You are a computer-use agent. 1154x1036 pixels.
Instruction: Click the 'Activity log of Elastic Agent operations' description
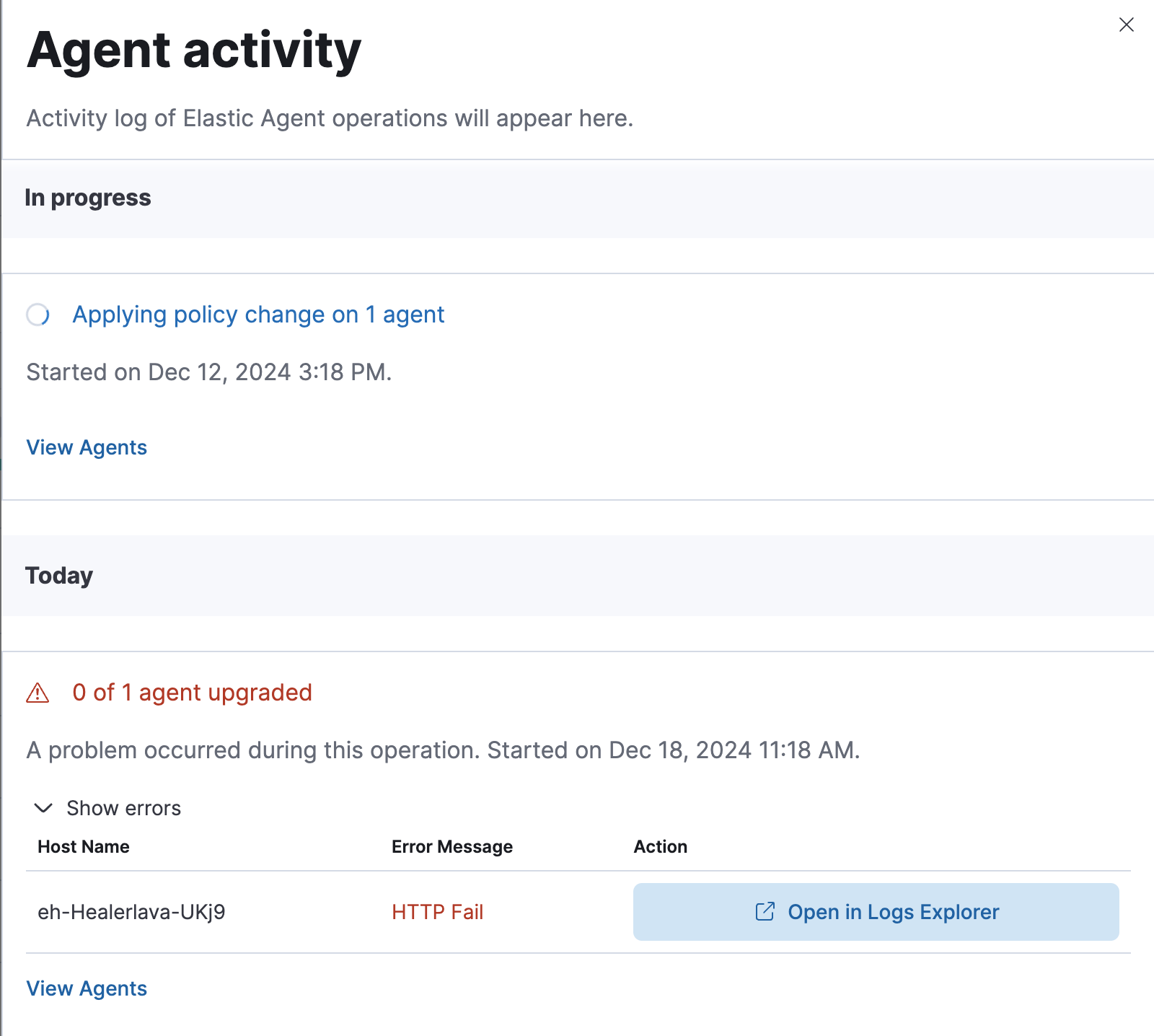tap(330, 118)
